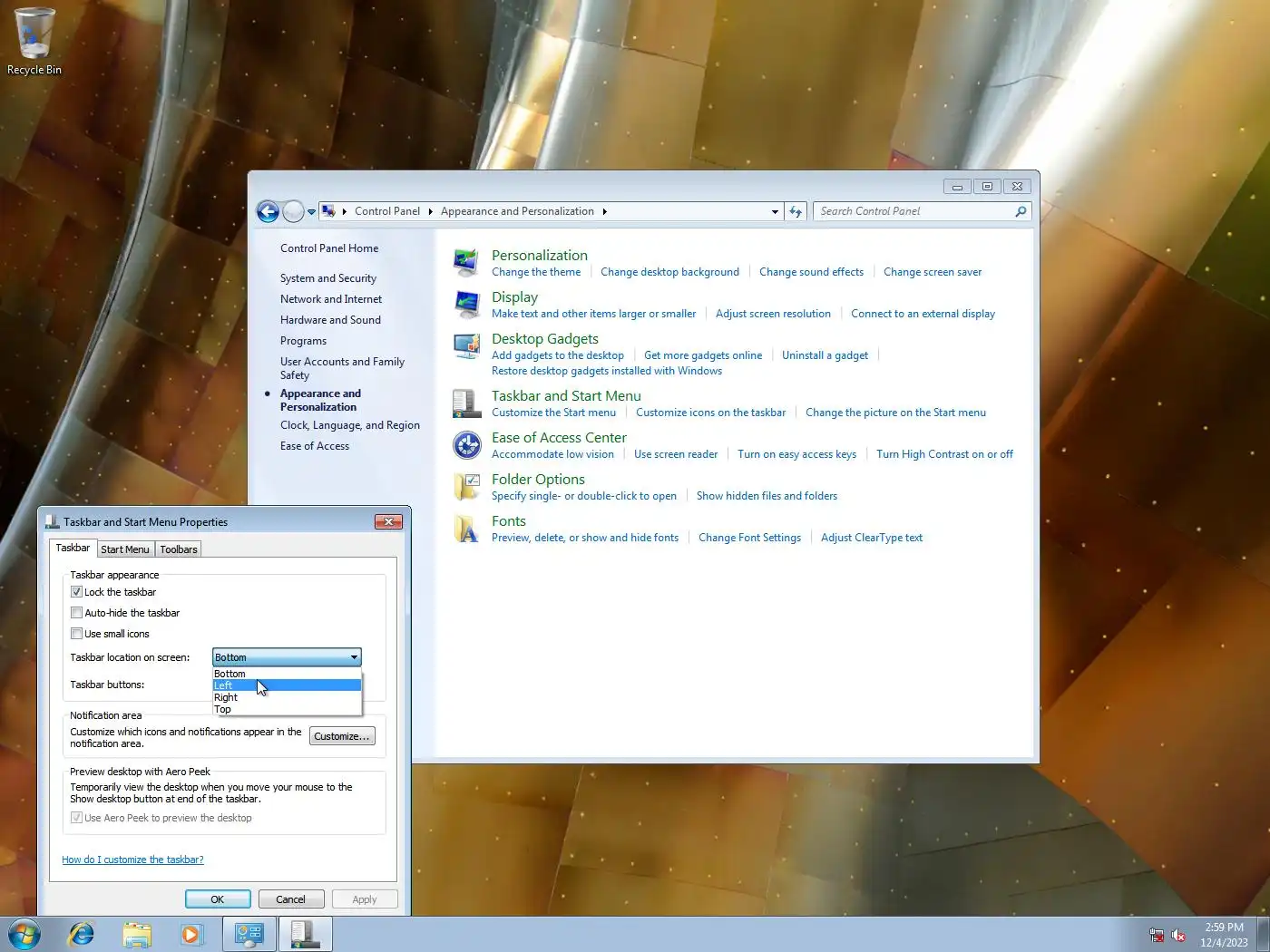Click the Show desktop button at taskbar end
The width and height of the screenshot is (1270, 952).
1263,934
